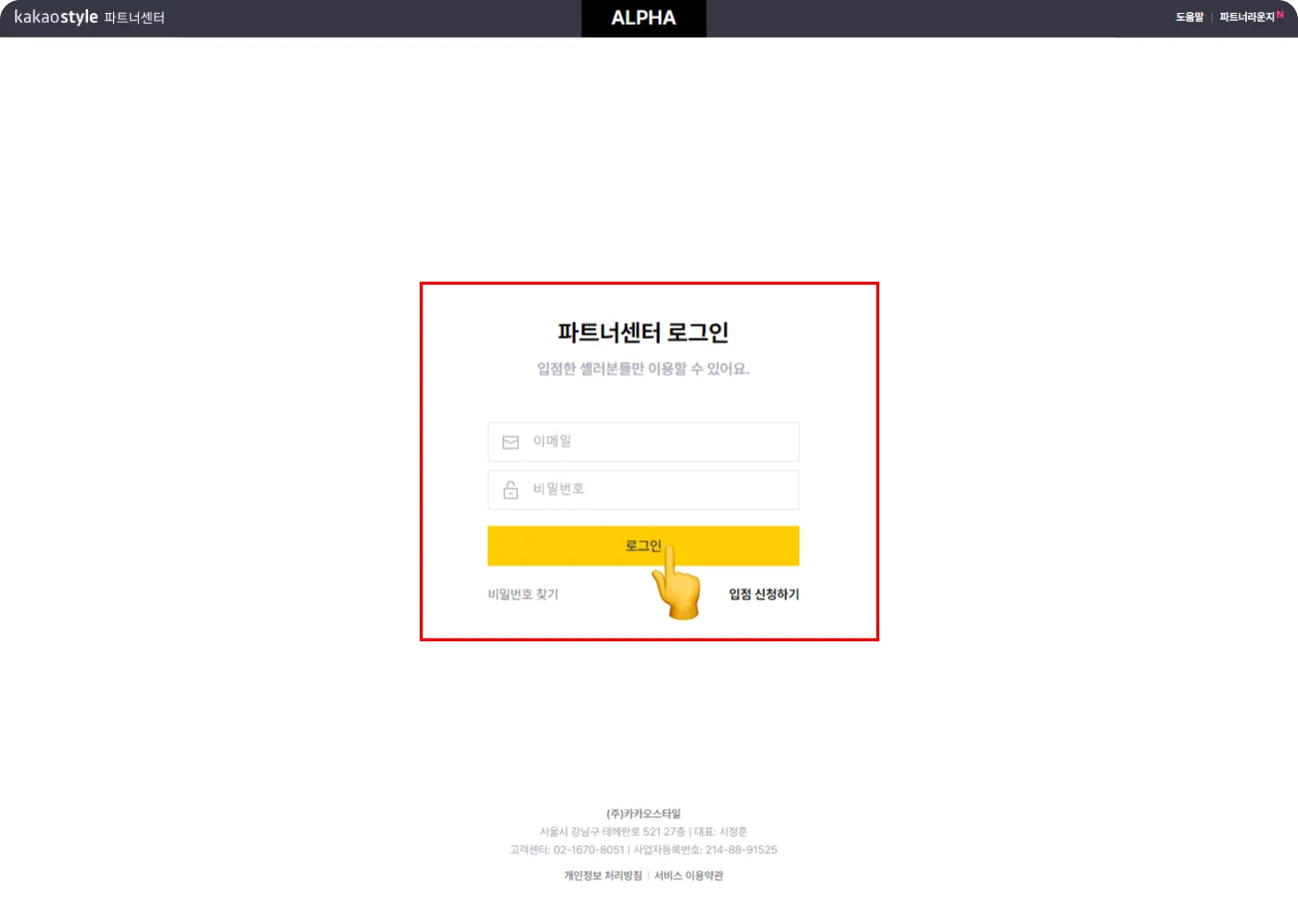Click the pointing hand emoji
Screen dimensions: 1298x924
(675, 581)
